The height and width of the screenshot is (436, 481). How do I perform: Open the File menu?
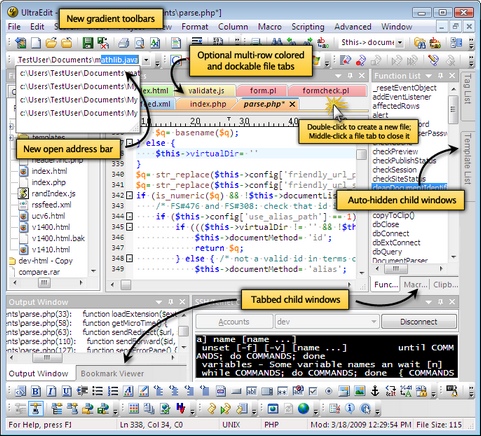click(14, 27)
